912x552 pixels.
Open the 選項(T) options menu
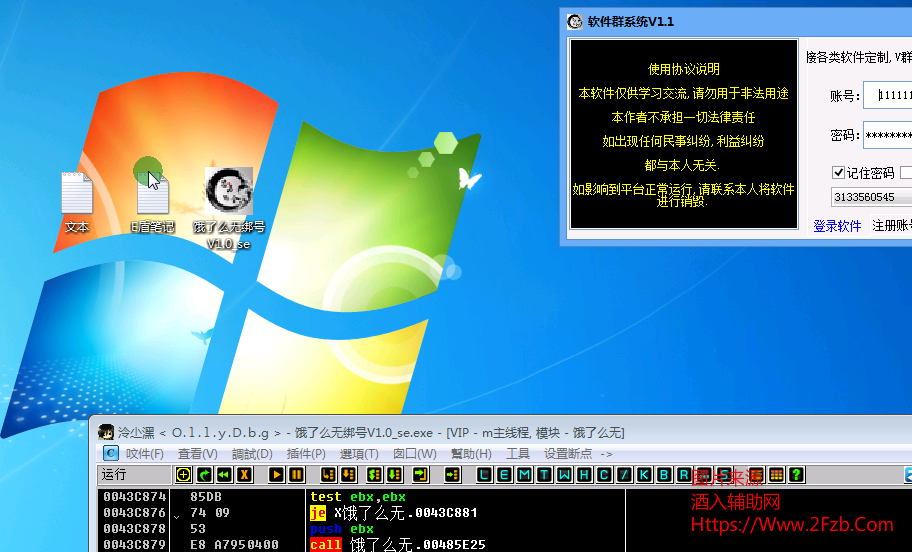pos(359,454)
